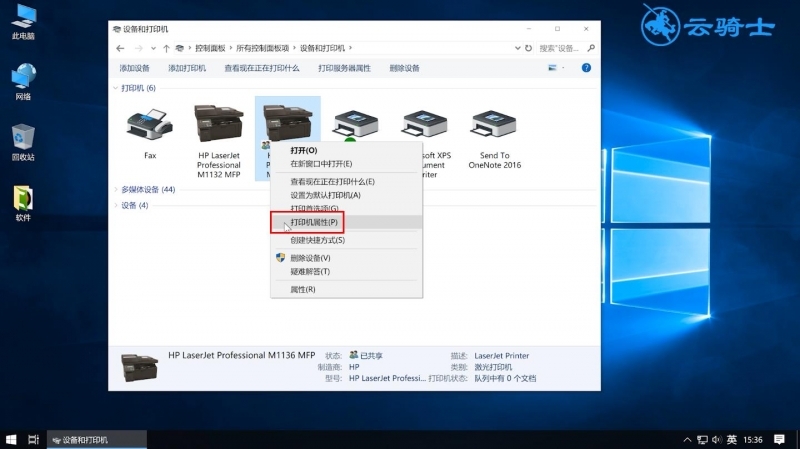Click the printer thumbnail in details pane
800x449 pixels.
point(139,367)
